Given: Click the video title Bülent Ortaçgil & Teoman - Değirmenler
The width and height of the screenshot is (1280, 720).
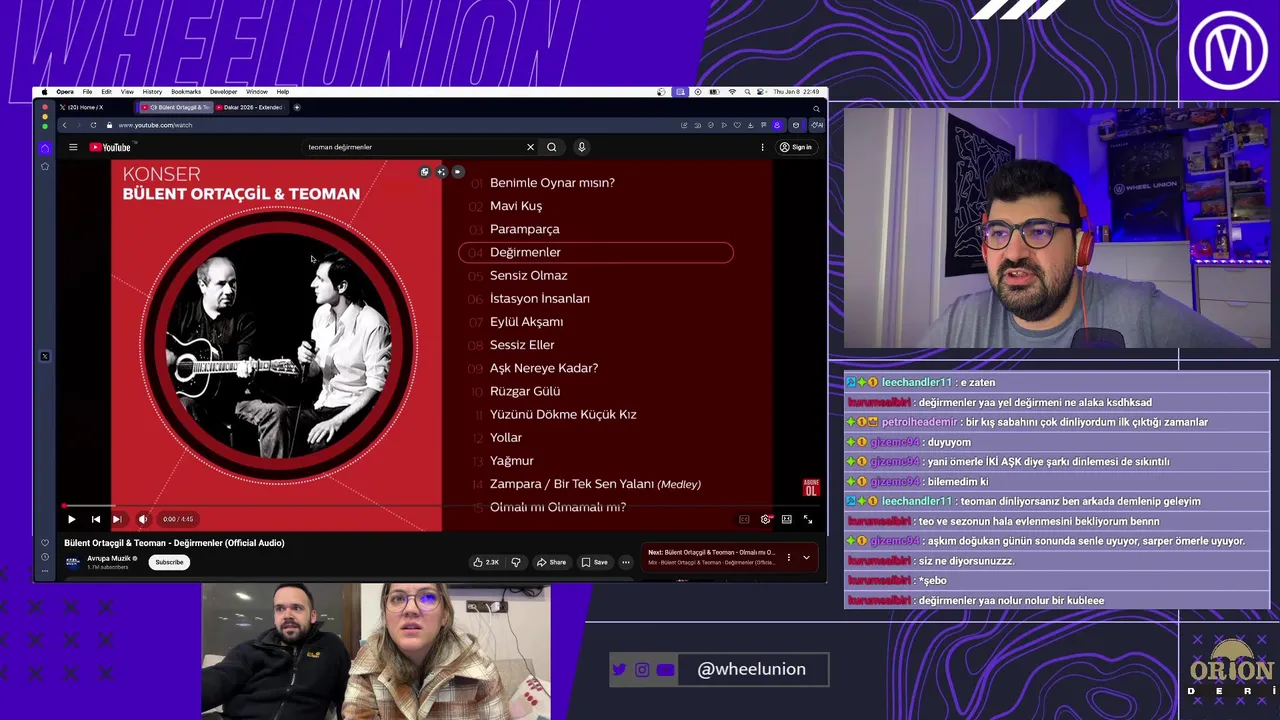Looking at the screenshot, I should 174,543.
